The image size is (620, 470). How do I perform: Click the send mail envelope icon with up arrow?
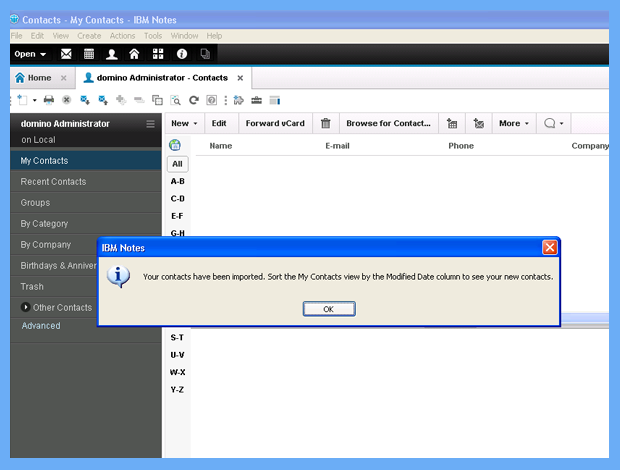click(103, 100)
